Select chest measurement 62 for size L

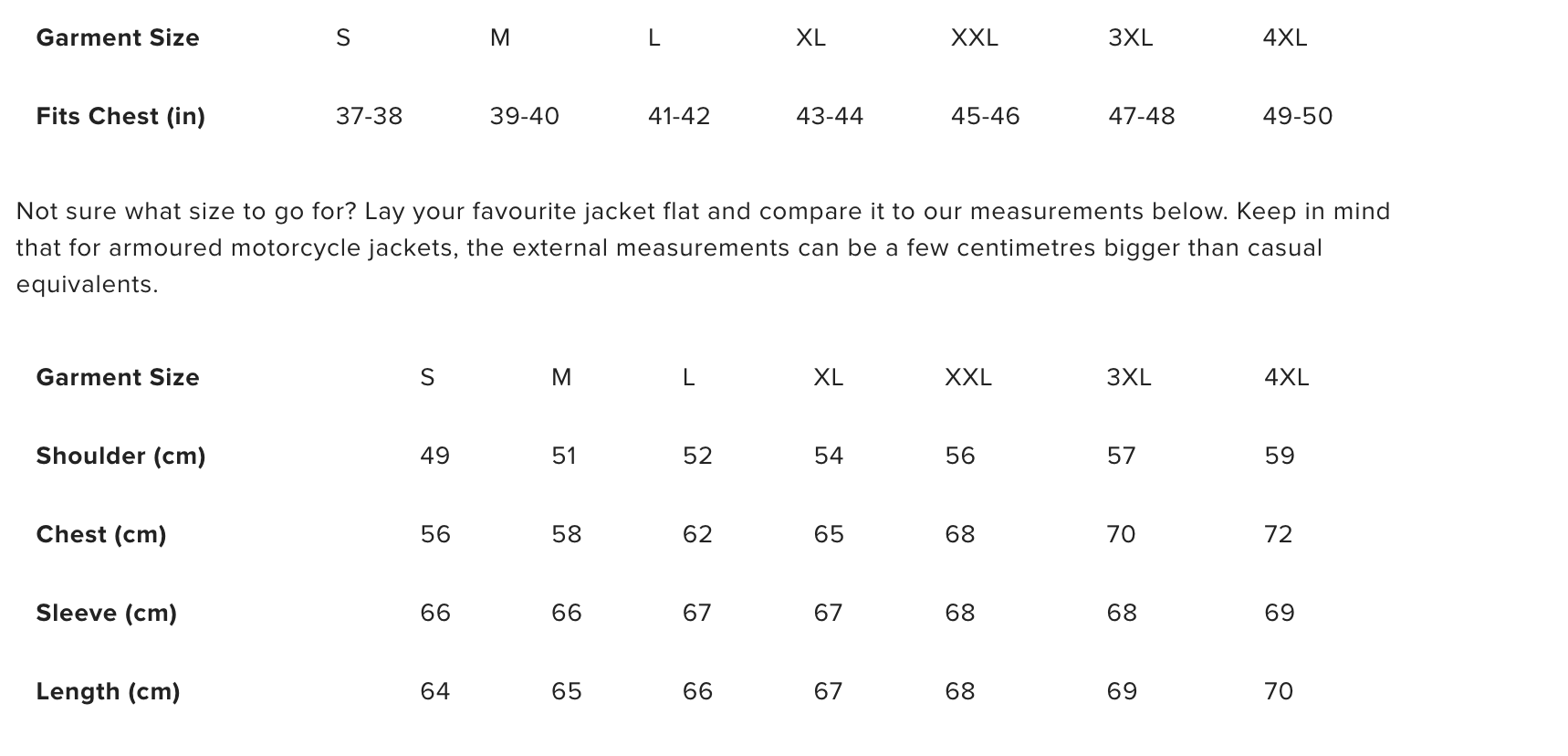coord(697,534)
